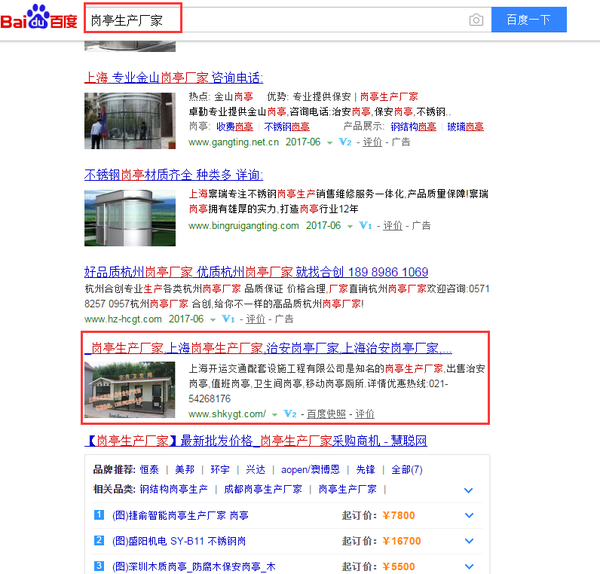Open camera image search icon

476,20
